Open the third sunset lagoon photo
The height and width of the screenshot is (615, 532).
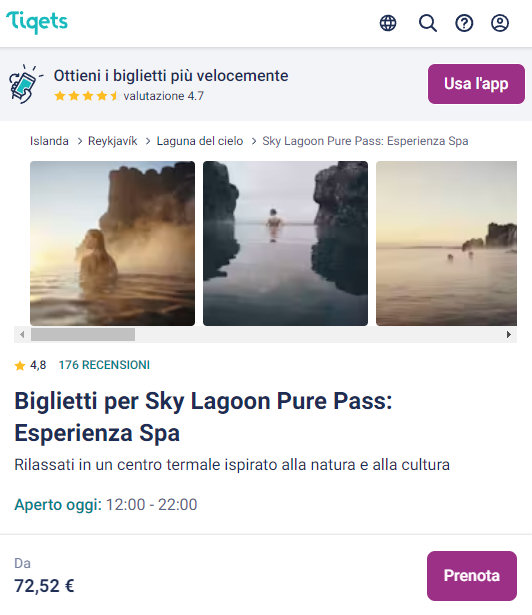[446, 243]
